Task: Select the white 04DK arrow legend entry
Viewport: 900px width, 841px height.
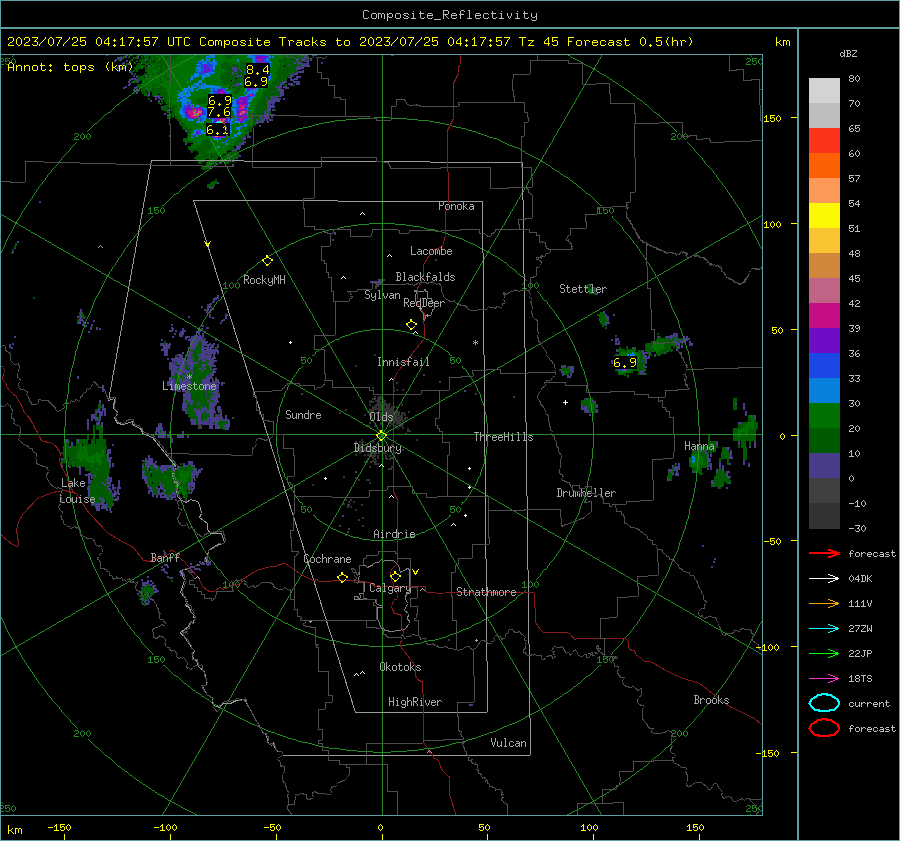Action: [824, 578]
